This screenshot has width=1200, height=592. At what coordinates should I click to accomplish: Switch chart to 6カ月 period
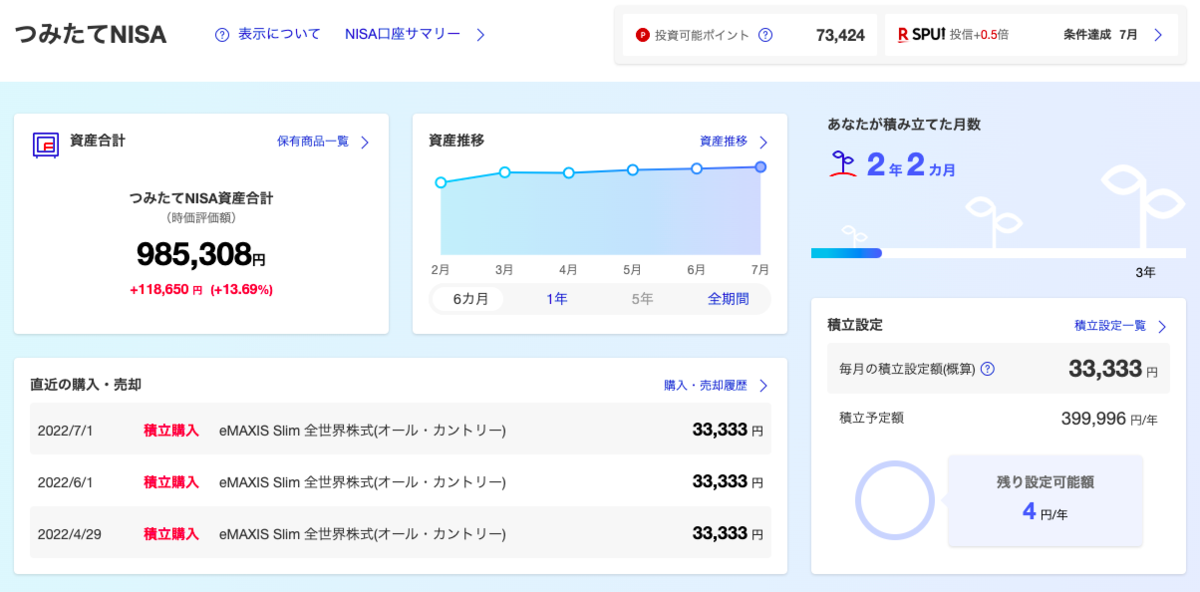470,299
